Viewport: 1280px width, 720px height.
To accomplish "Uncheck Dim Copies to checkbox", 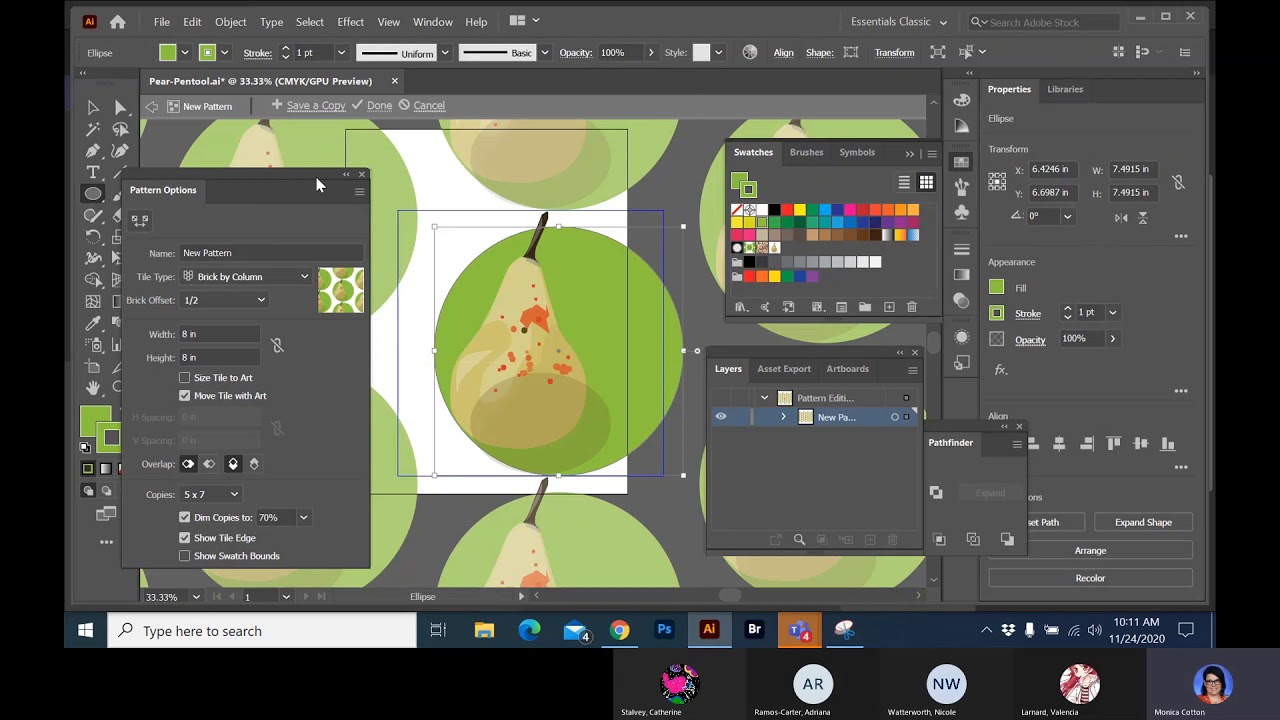I will 185,518.
